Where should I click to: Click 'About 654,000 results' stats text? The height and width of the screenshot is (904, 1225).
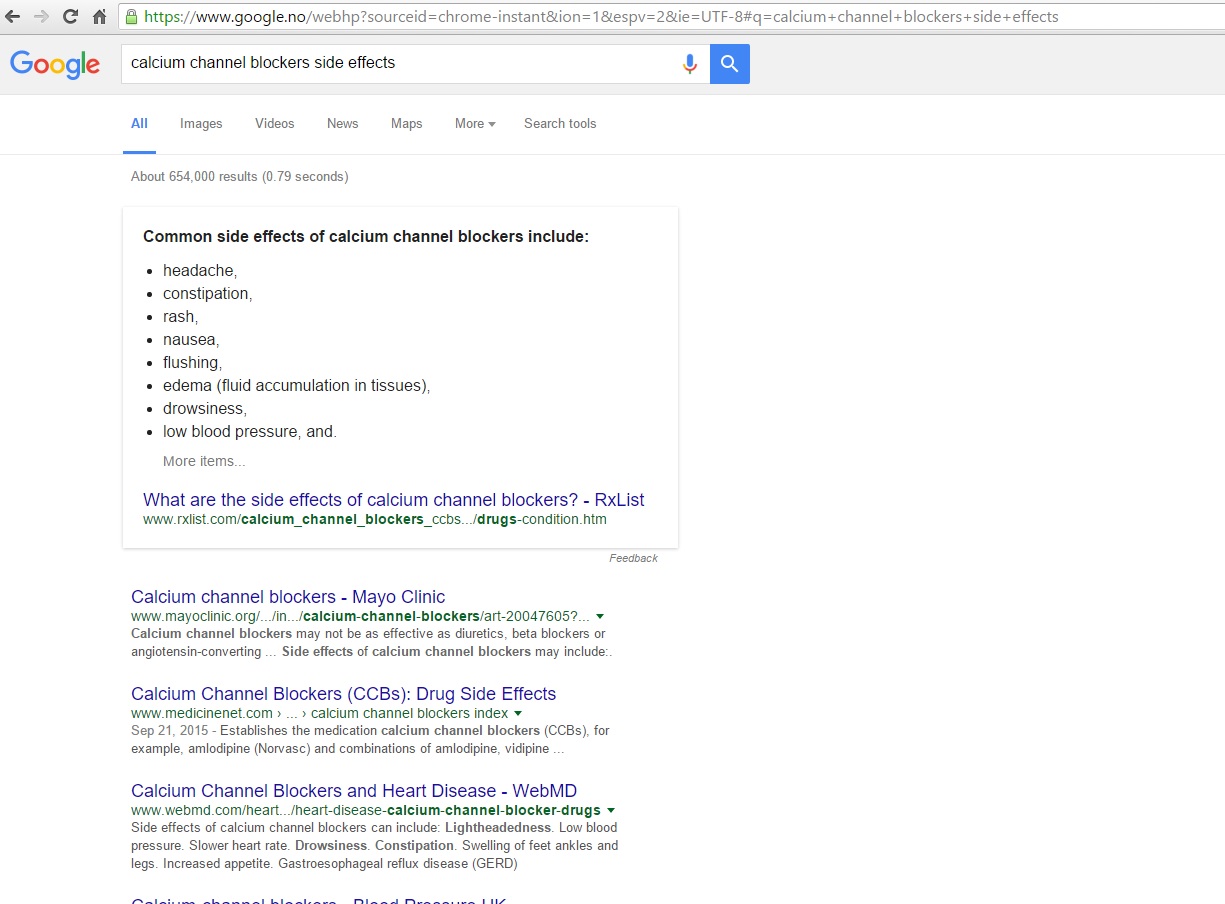[x=239, y=177]
